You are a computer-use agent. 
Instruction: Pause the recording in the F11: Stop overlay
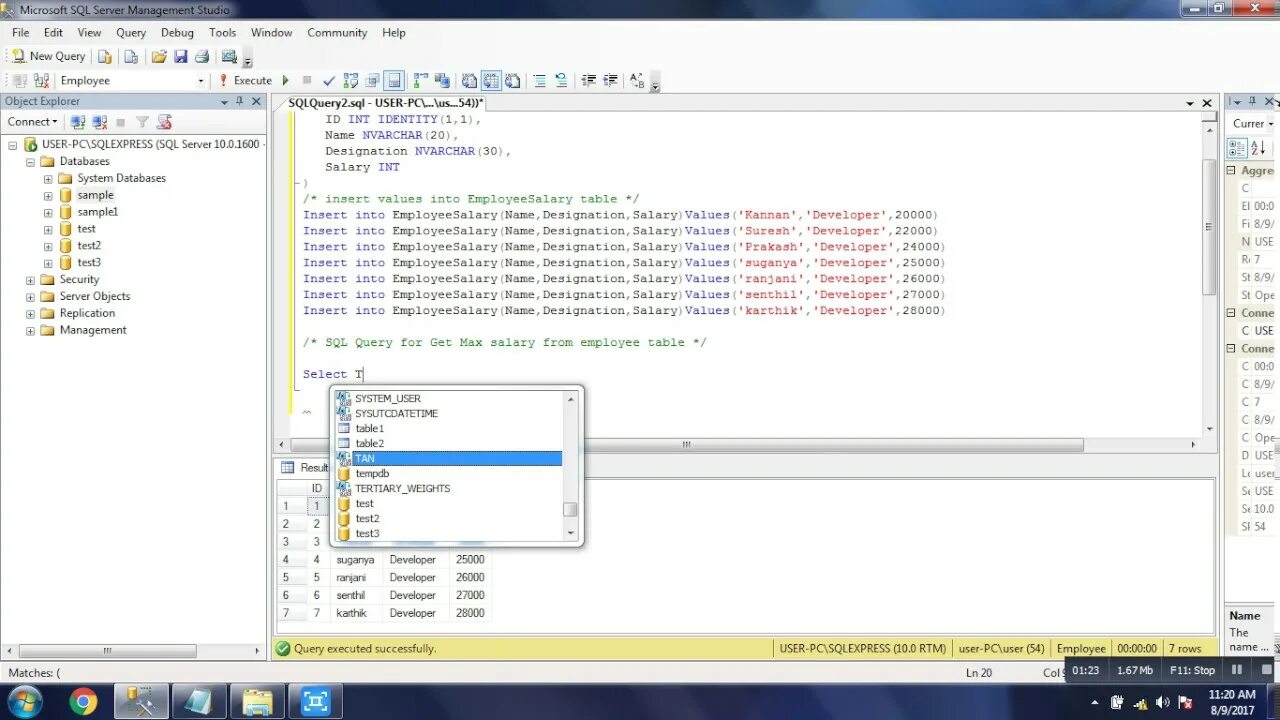1237,670
